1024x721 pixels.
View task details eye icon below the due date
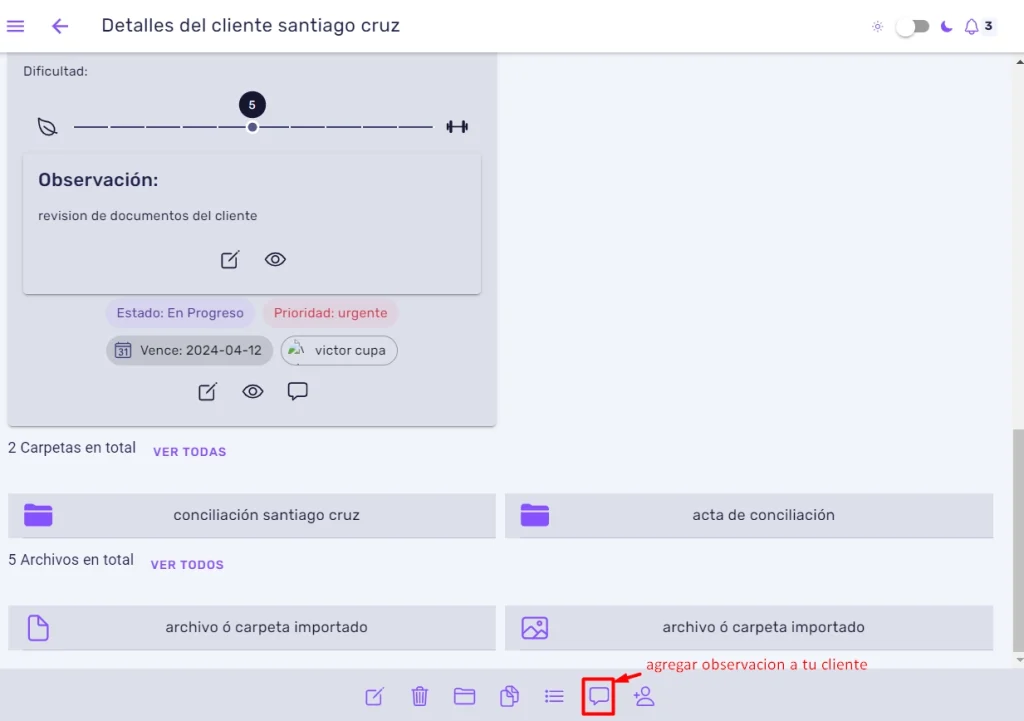click(253, 391)
